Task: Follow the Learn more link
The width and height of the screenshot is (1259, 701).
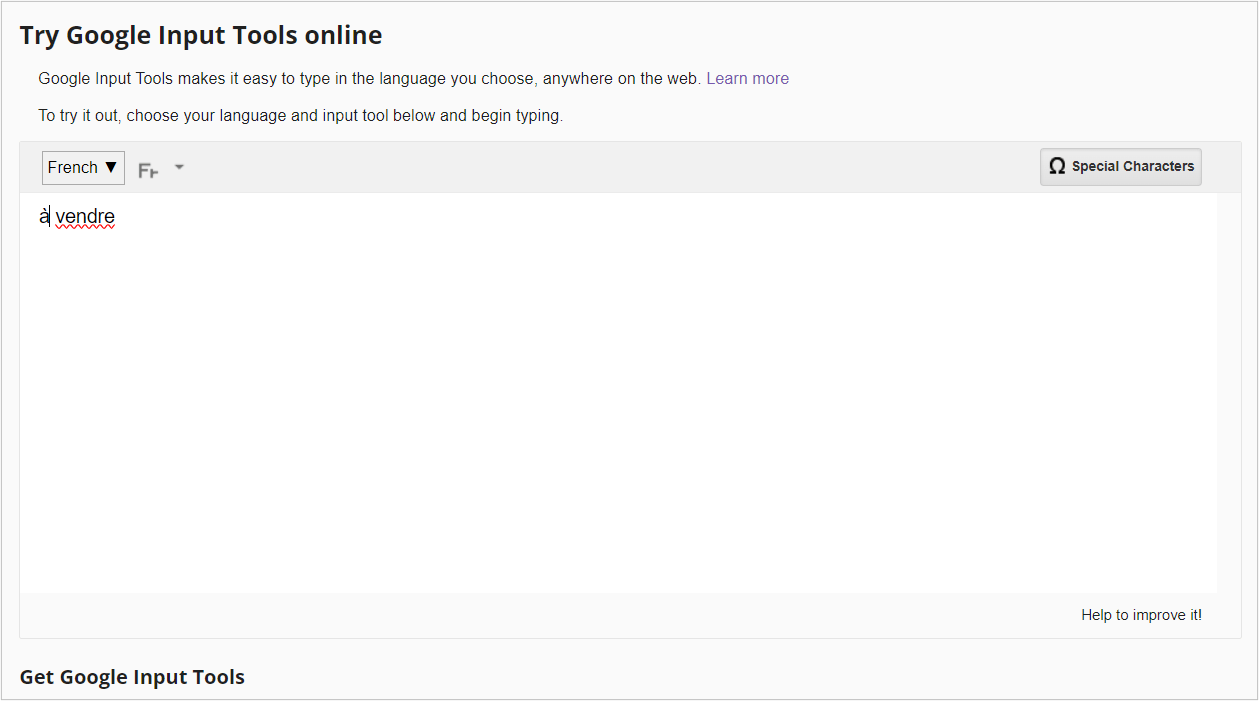Action: click(x=747, y=79)
